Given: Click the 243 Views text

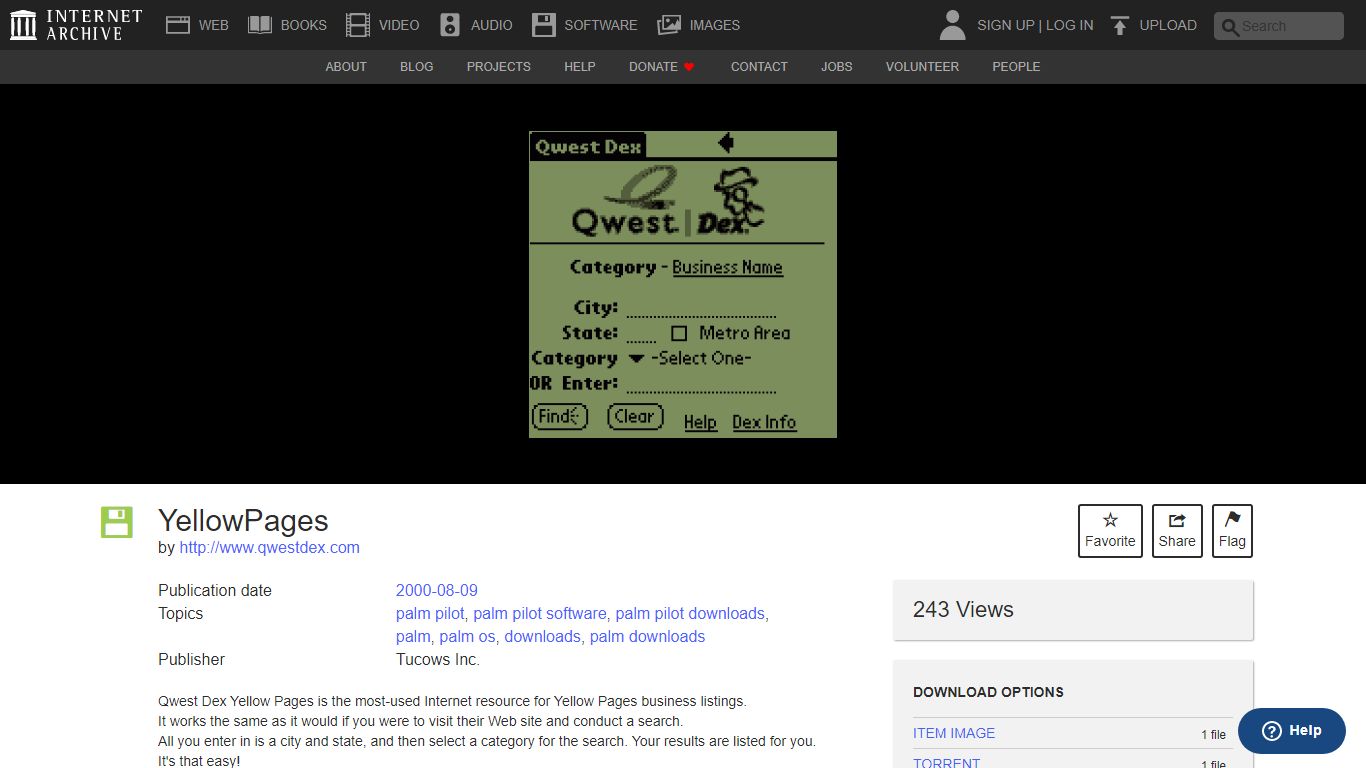Looking at the screenshot, I should [x=963, y=610].
